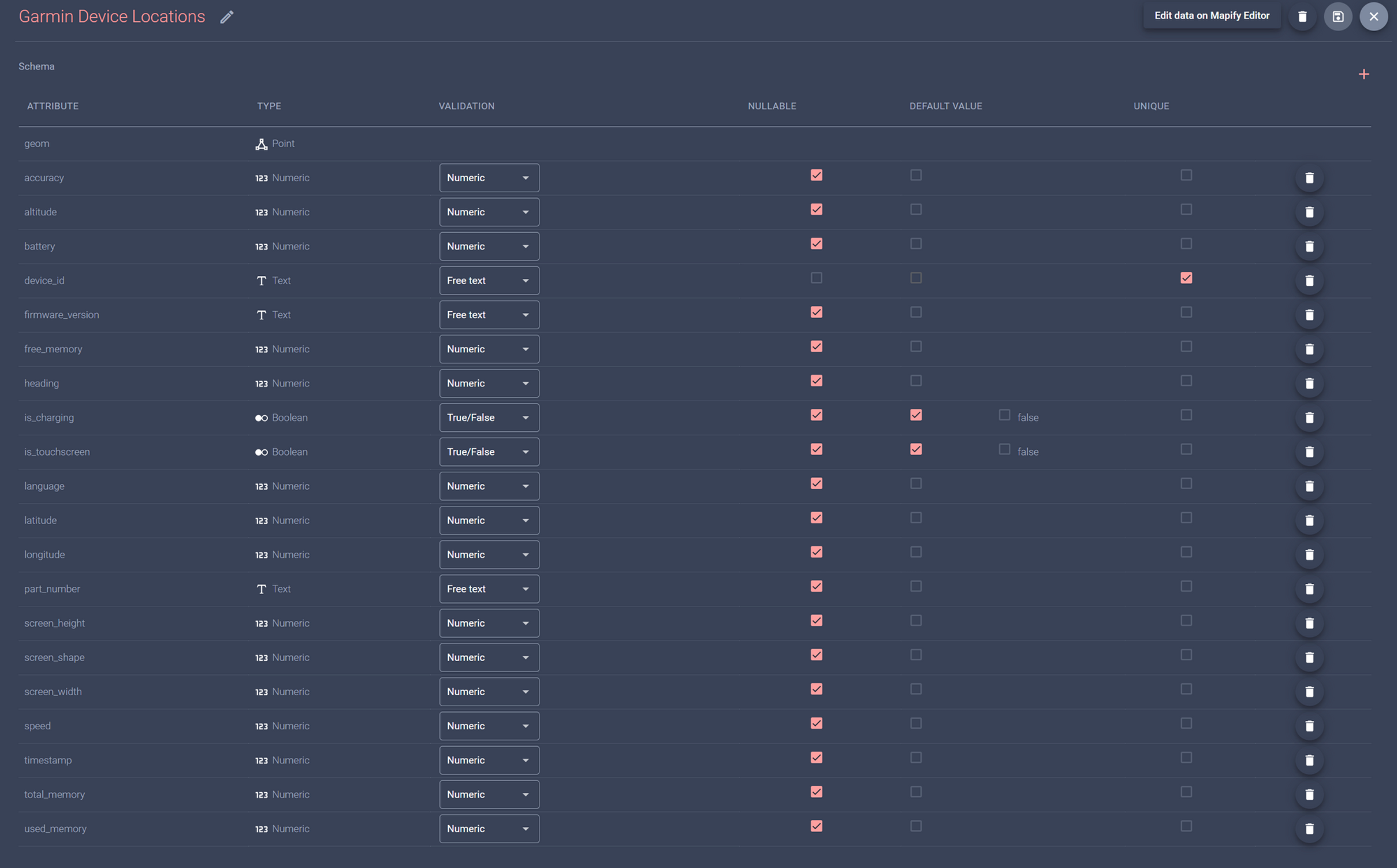This screenshot has width=1397, height=868.
Task: Open part_number Free text dropdown
Action: tap(489, 589)
